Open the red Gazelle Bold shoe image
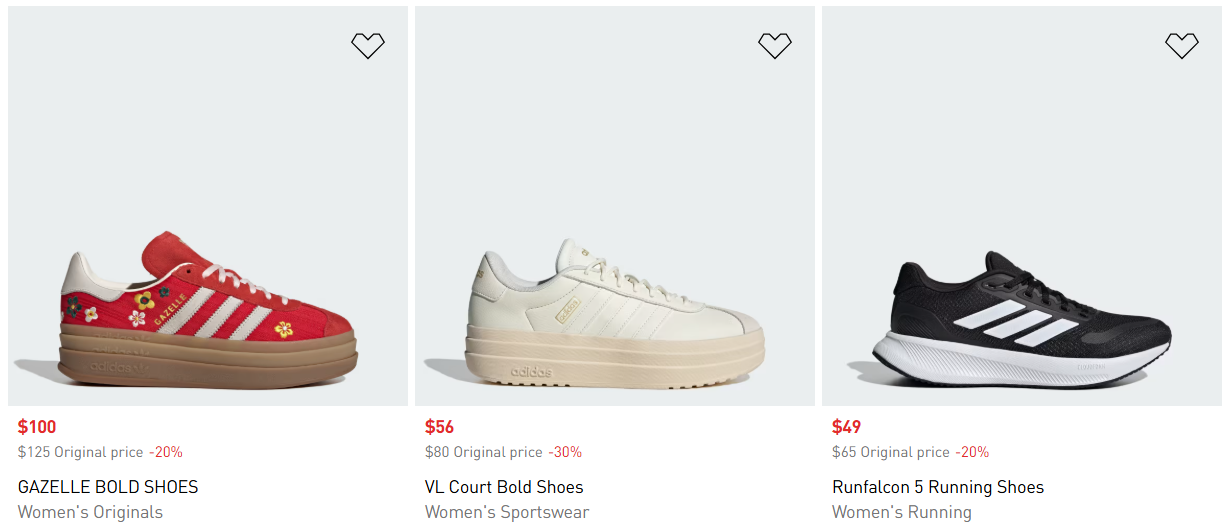The image size is (1225, 523). [207, 310]
